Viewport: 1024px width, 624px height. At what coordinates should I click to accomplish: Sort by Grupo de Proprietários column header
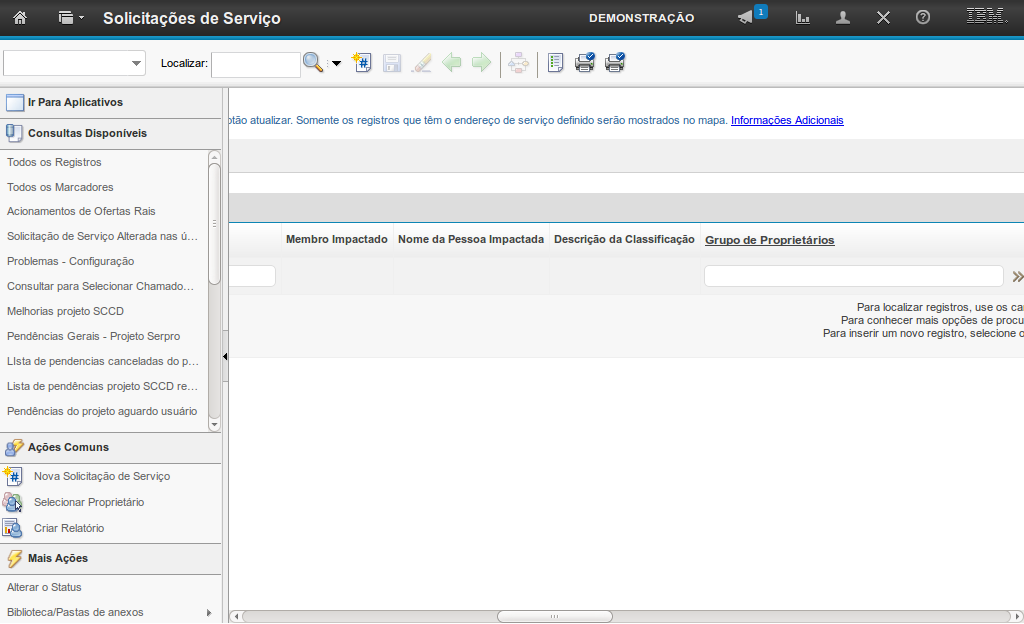click(769, 240)
